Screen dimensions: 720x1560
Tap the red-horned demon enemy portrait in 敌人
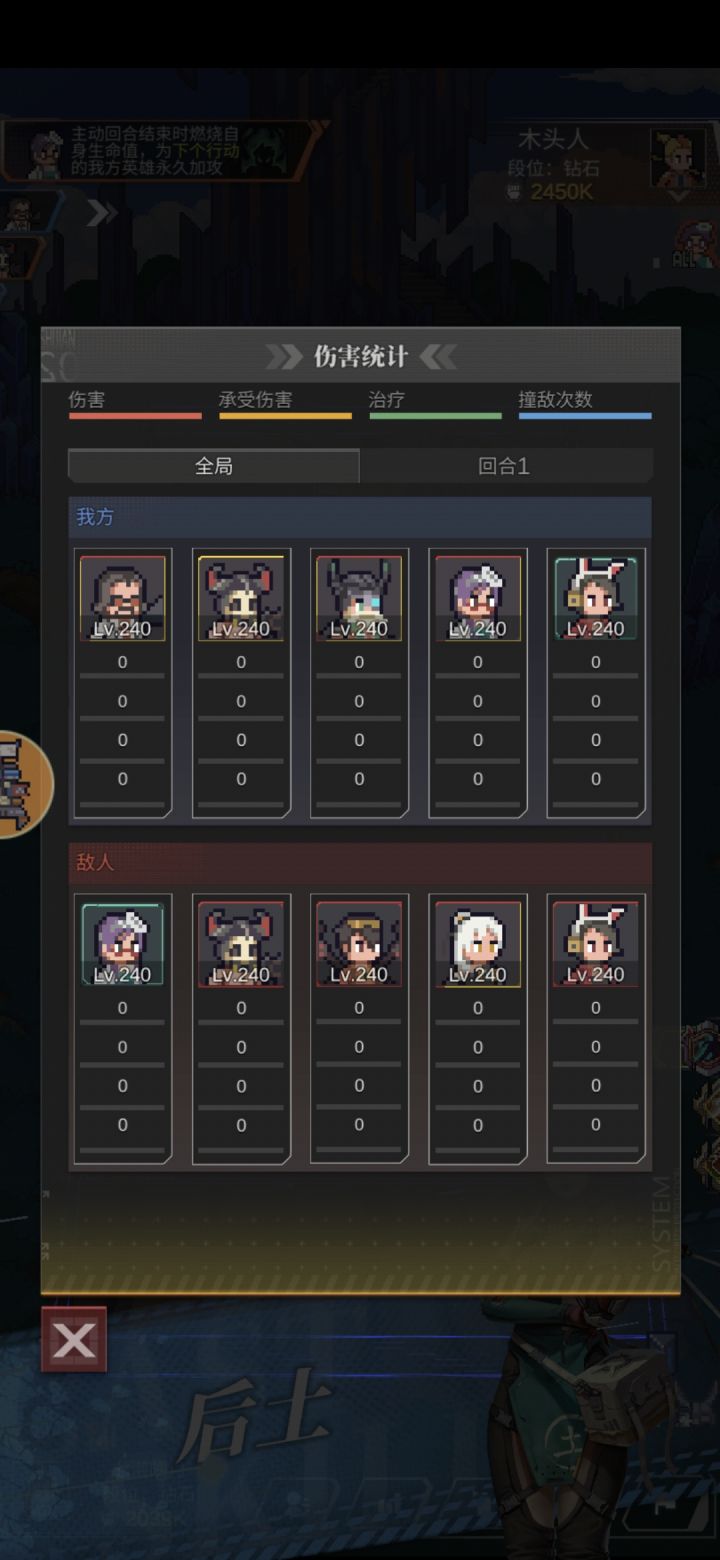tap(241, 944)
